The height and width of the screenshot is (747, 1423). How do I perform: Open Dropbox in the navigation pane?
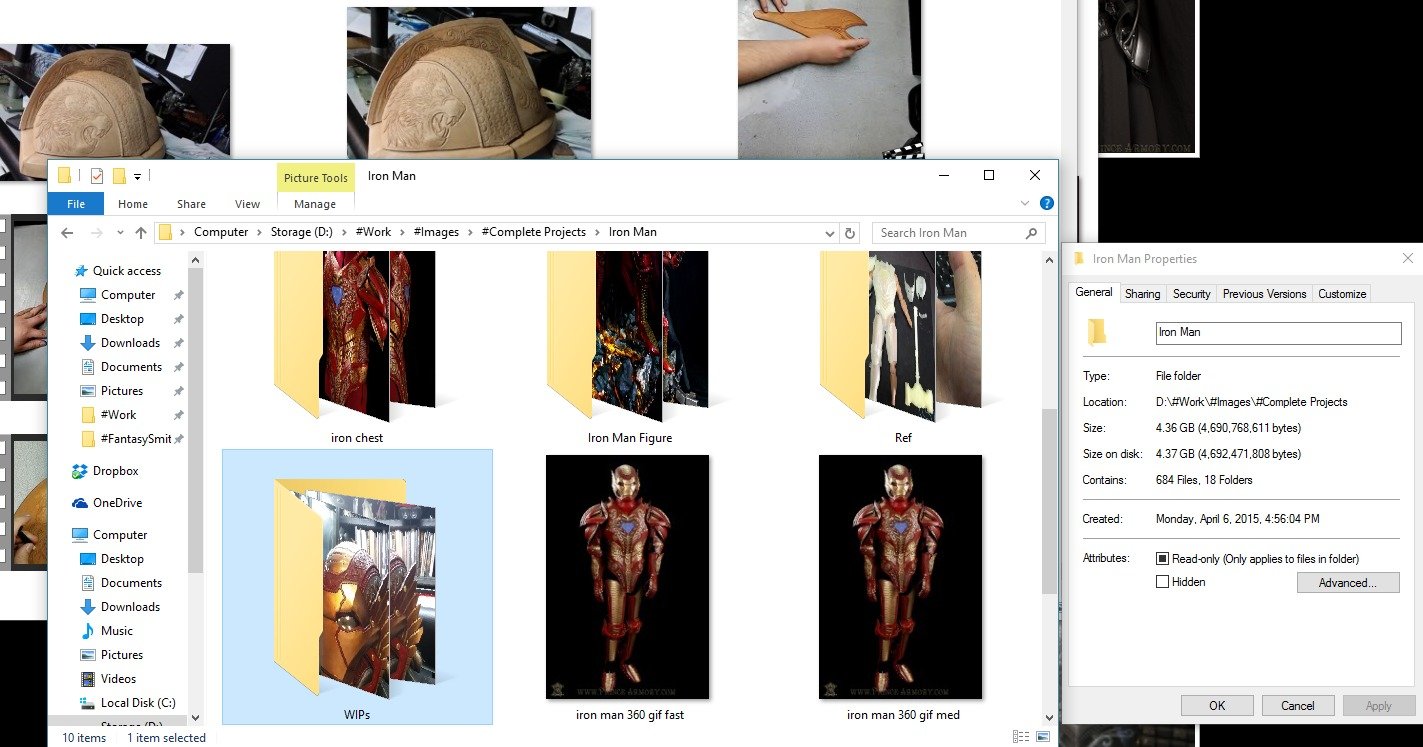click(115, 471)
